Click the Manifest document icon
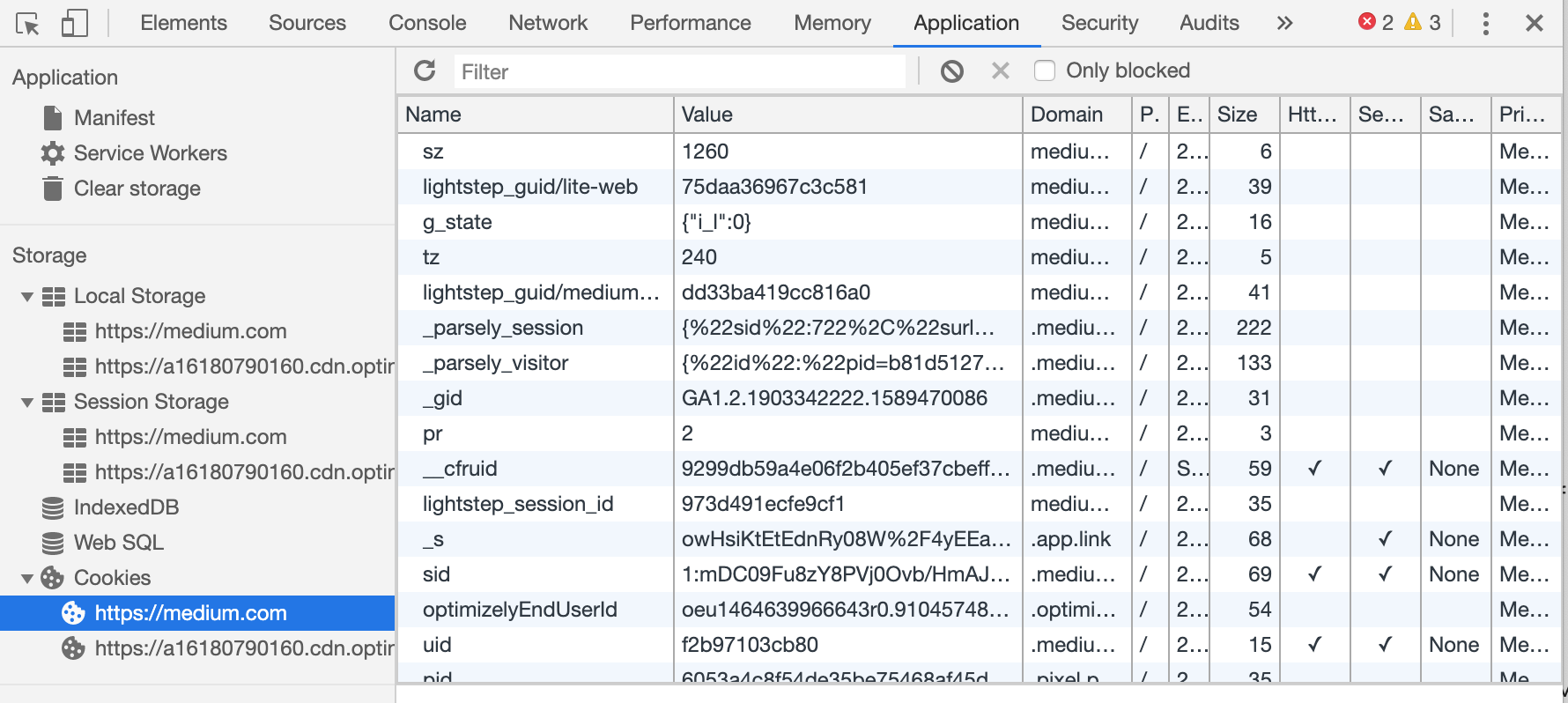 click(x=53, y=118)
